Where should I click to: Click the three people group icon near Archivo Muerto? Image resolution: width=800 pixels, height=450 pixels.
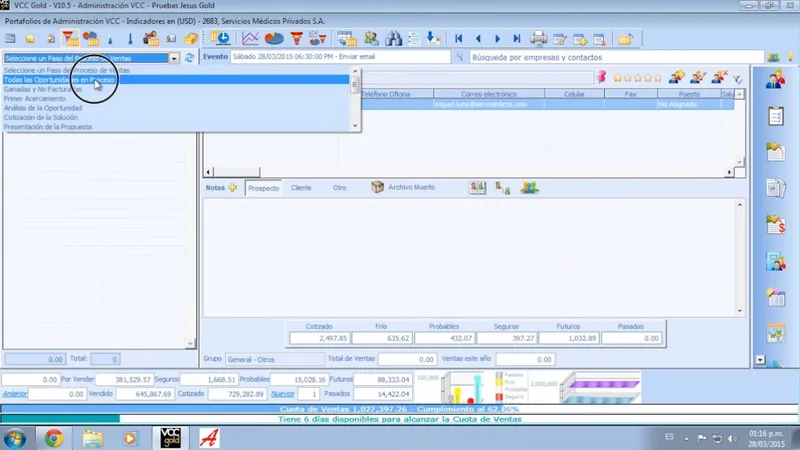click(x=529, y=188)
